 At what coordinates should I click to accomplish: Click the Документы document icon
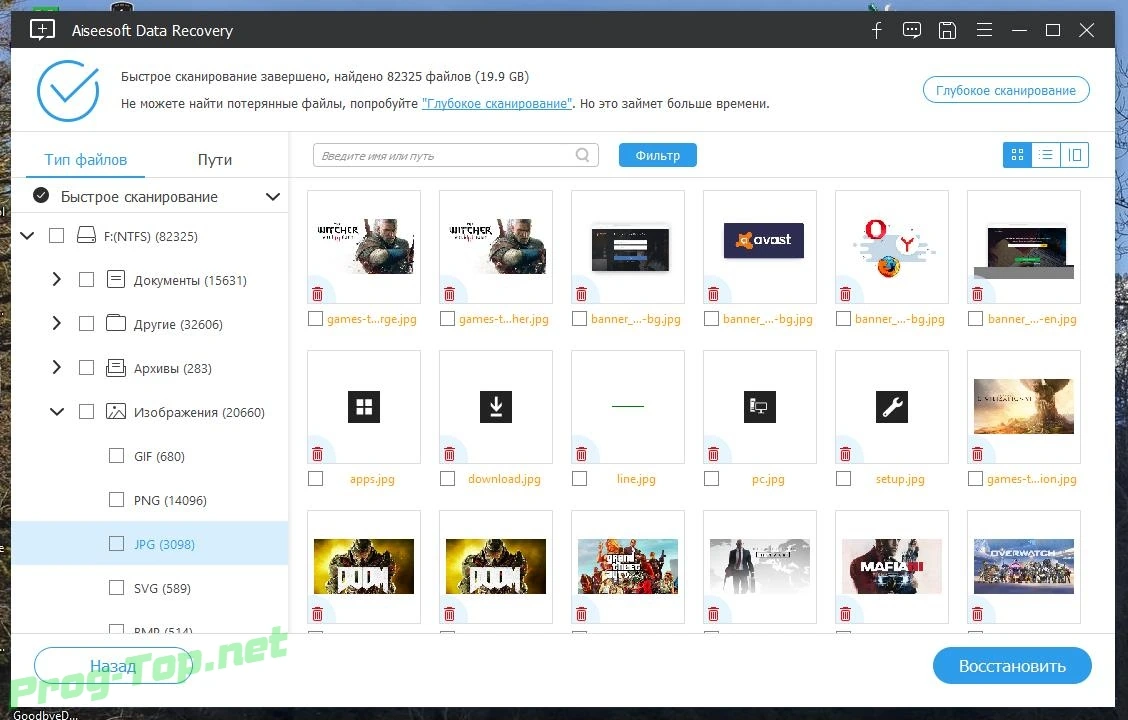(116, 279)
